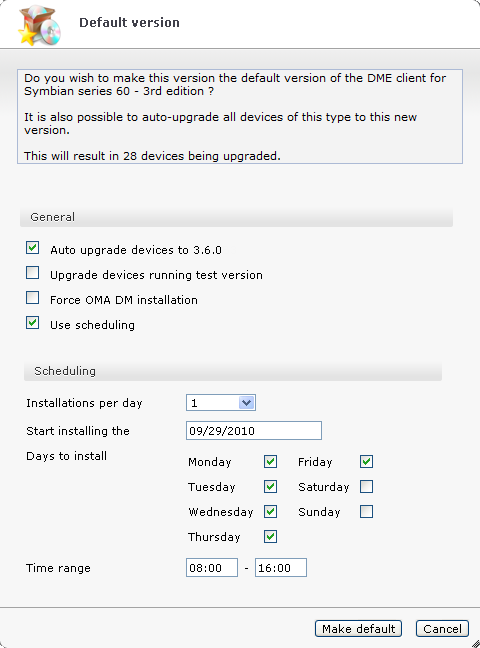Click the 16:00 end time field
The width and height of the screenshot is (480, 648).
tap(281, 567)
